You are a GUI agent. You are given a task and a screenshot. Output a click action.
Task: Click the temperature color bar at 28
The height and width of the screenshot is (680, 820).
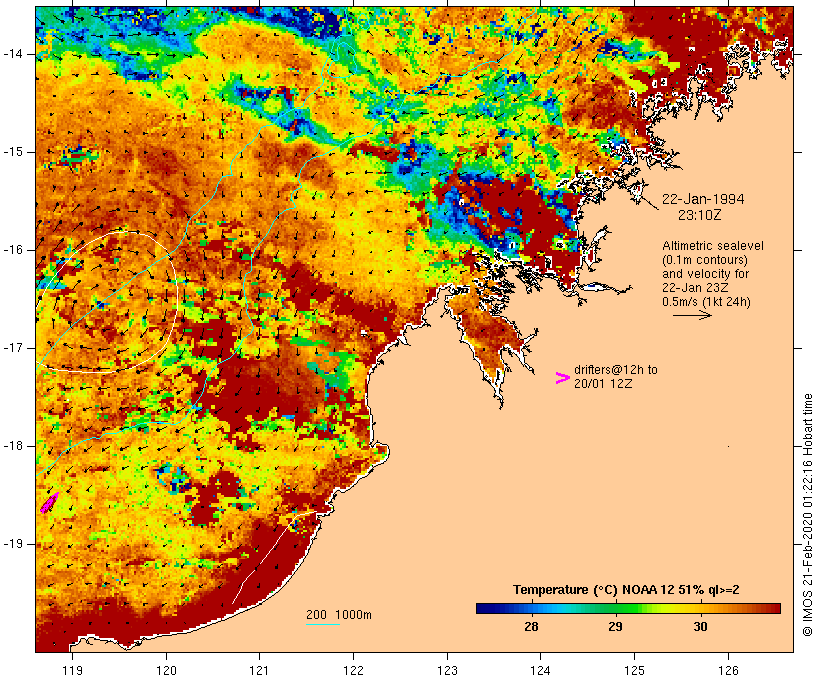click(x=531, y=608)
